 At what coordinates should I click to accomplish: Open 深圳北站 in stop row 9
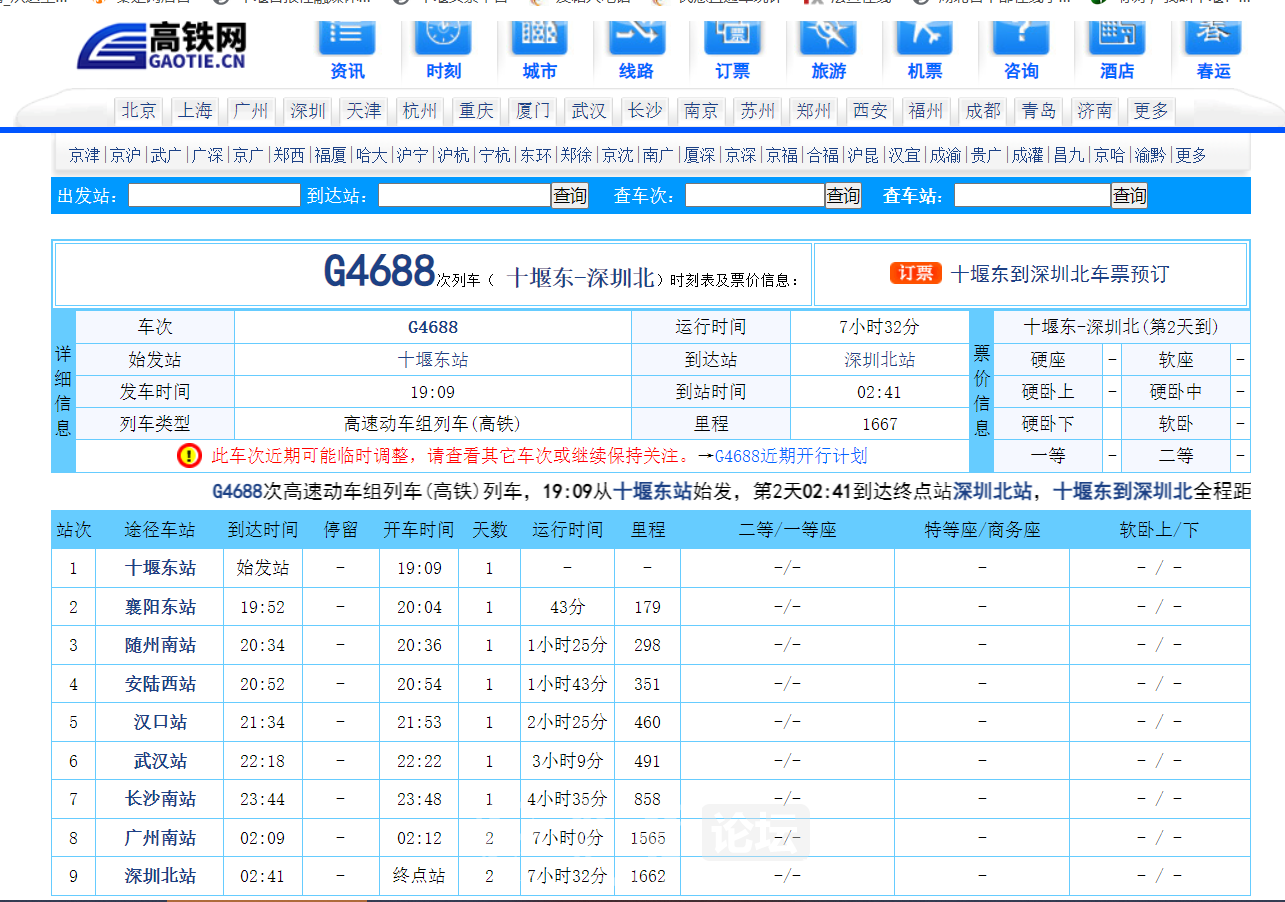click(x=160, y=876)
